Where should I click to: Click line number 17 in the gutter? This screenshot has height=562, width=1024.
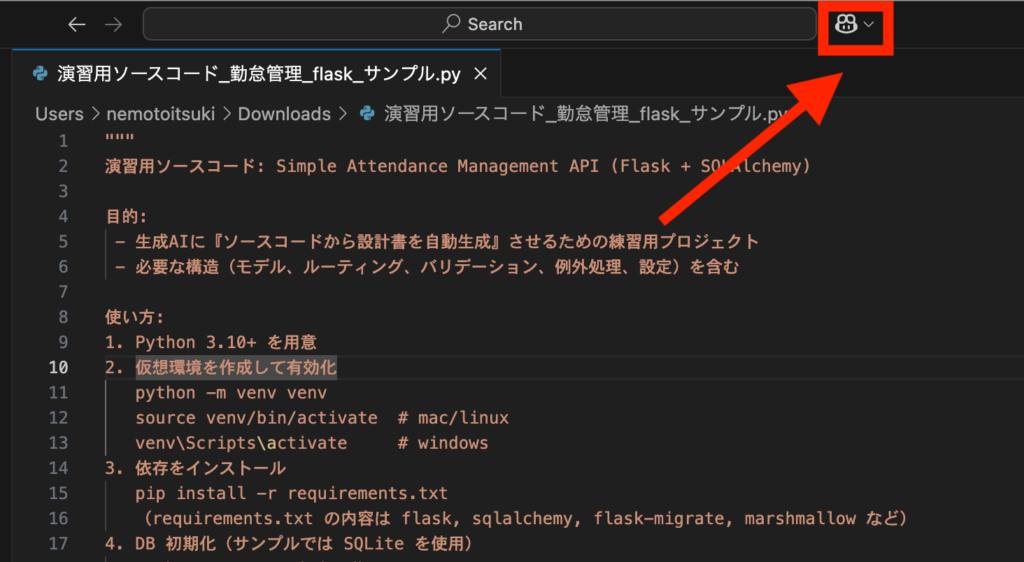(x=58, y=544)
